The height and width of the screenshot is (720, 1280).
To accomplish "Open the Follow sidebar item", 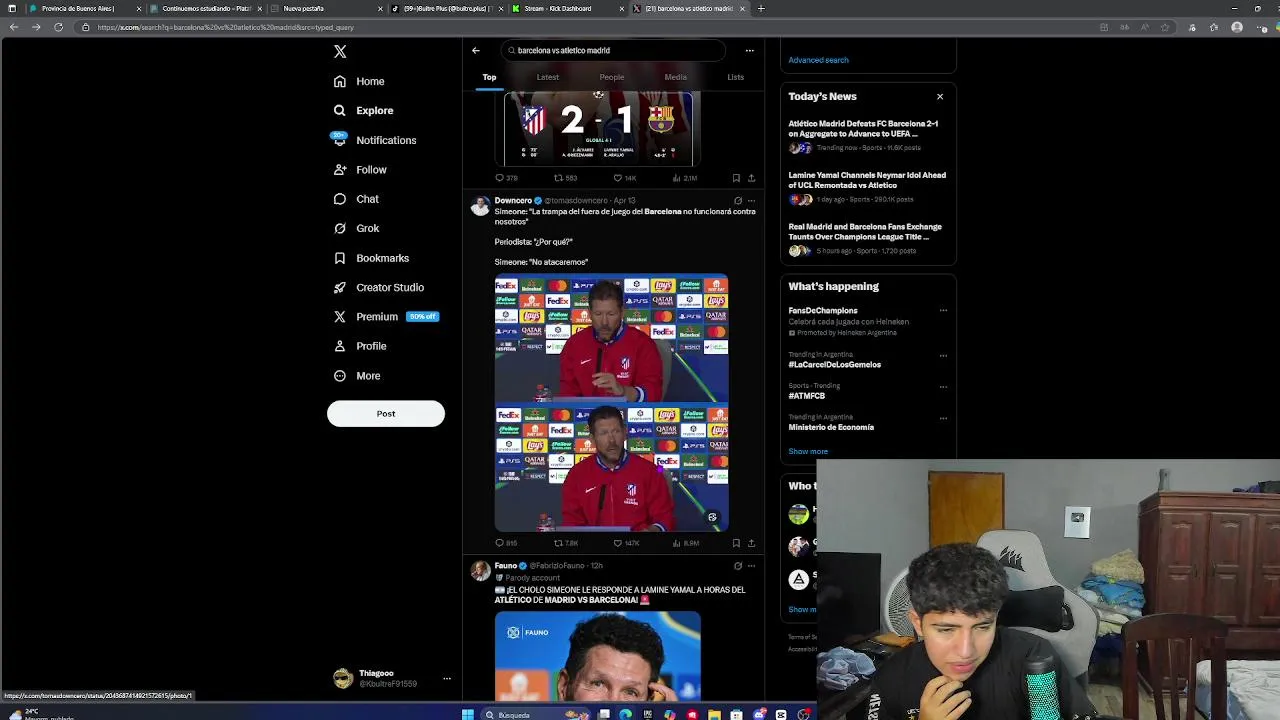I will 360,170.
